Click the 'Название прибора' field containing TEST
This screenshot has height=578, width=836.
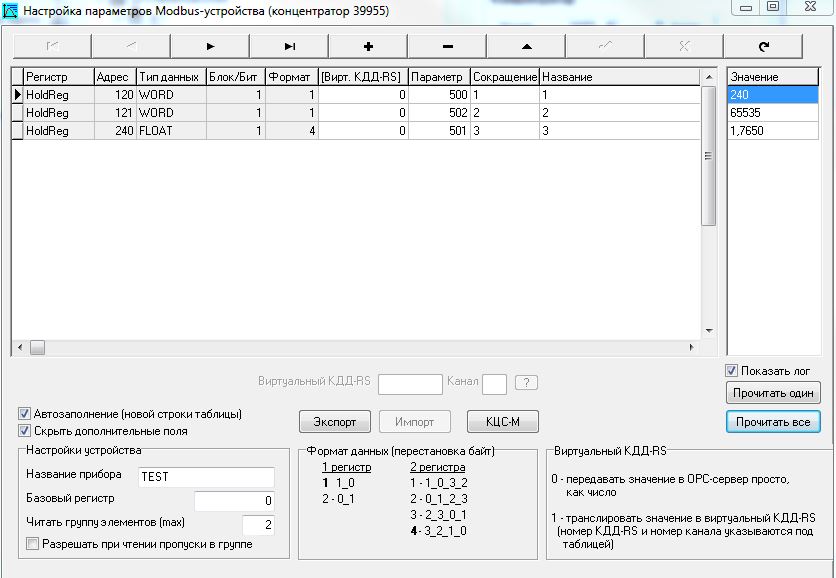[x=205, y=477]
